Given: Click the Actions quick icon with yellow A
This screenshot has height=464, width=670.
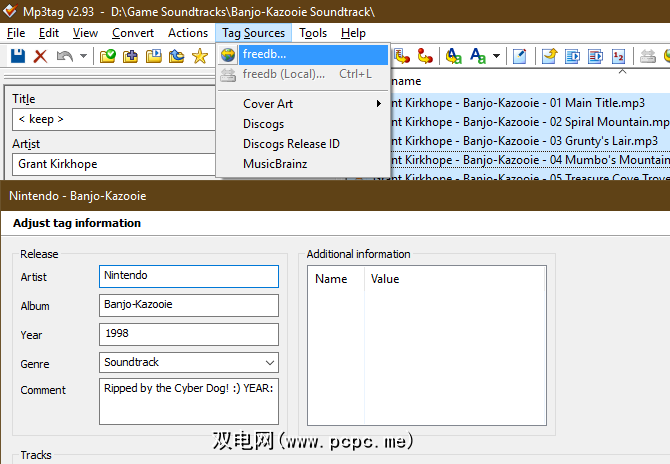Looking at the screenshot, I should pyautogui.click(x=454, y=56).
